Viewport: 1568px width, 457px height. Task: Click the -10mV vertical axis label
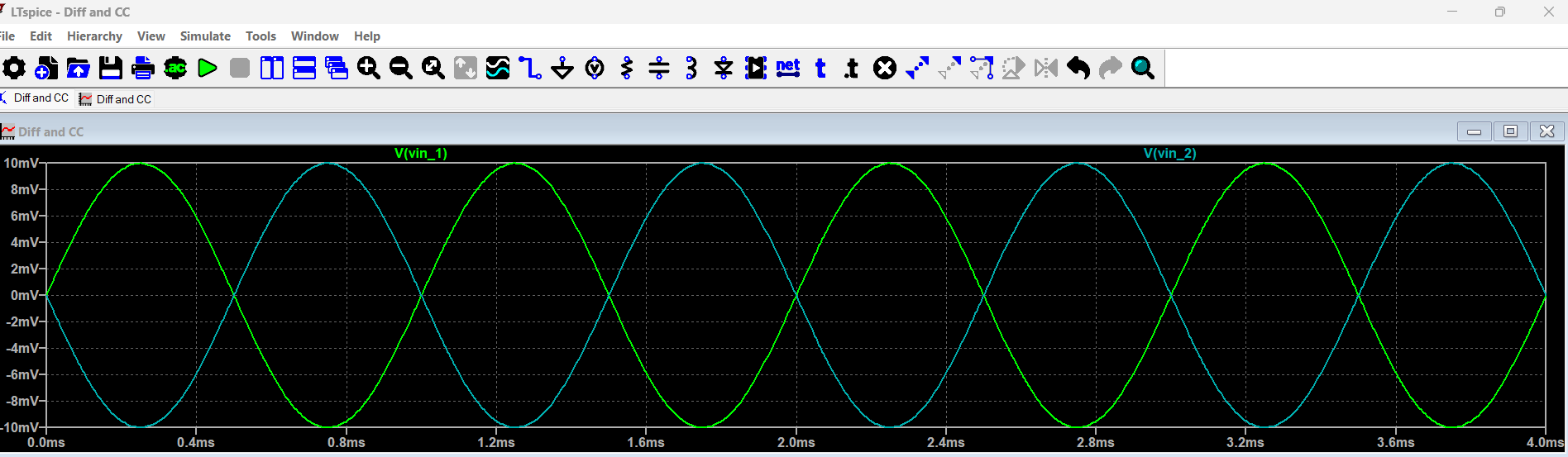20,427
